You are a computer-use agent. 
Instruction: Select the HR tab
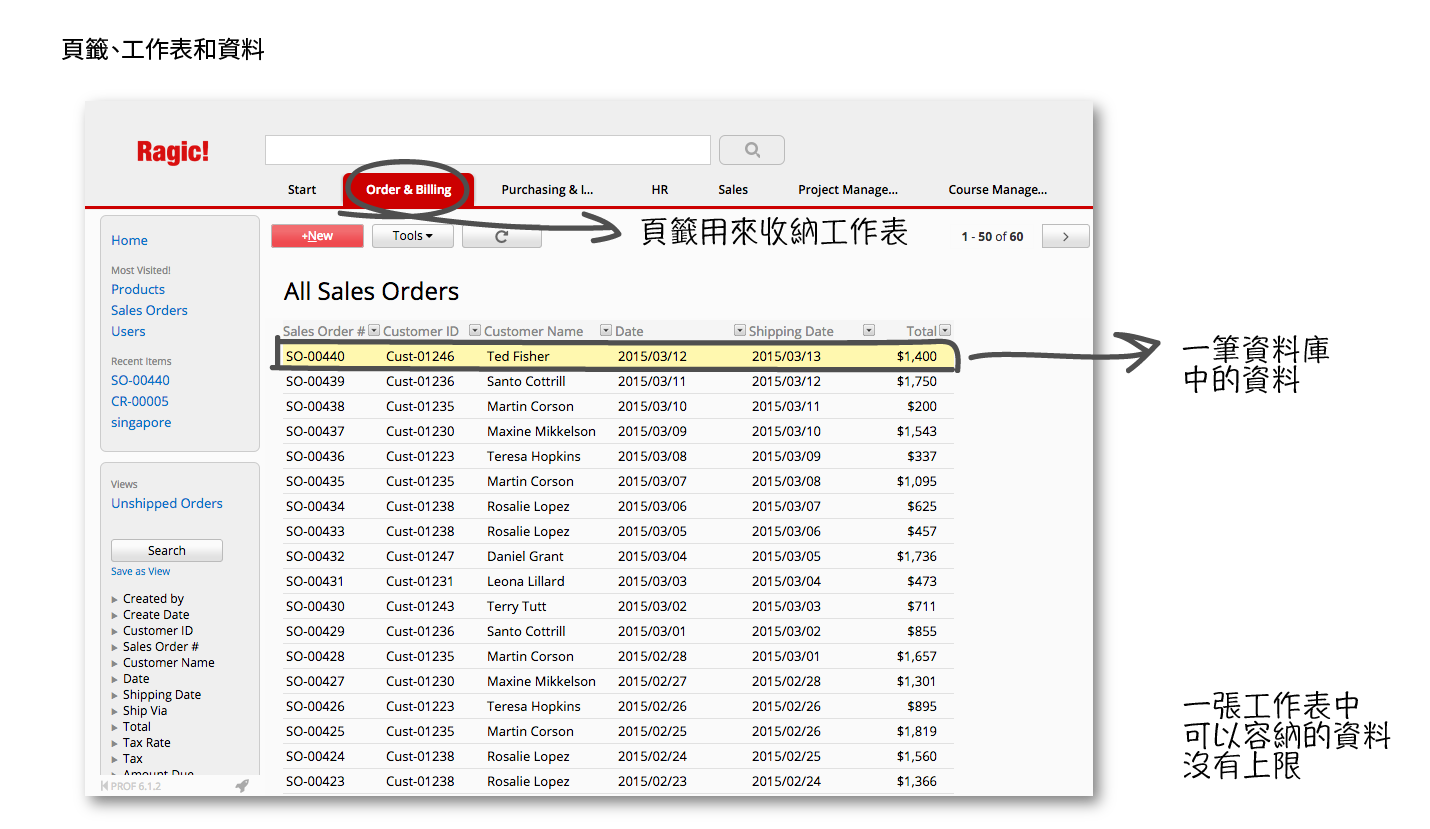(659, 190)
